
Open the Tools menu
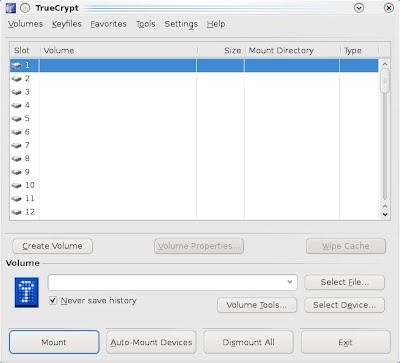pyautogui.click(x=146, y=24)
